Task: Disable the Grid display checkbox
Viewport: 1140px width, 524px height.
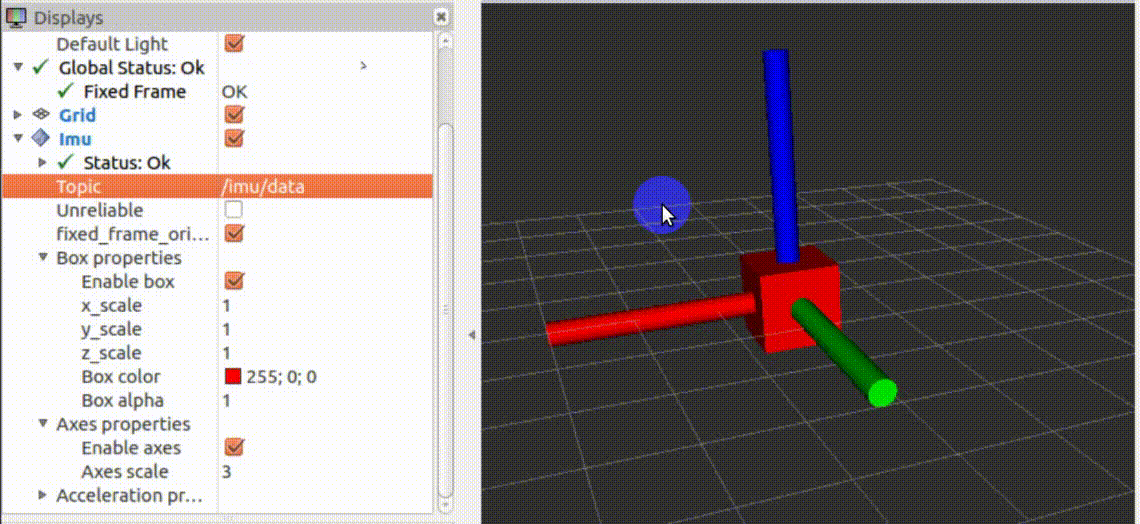Action: pyautogui.click(x=234, y=114)
